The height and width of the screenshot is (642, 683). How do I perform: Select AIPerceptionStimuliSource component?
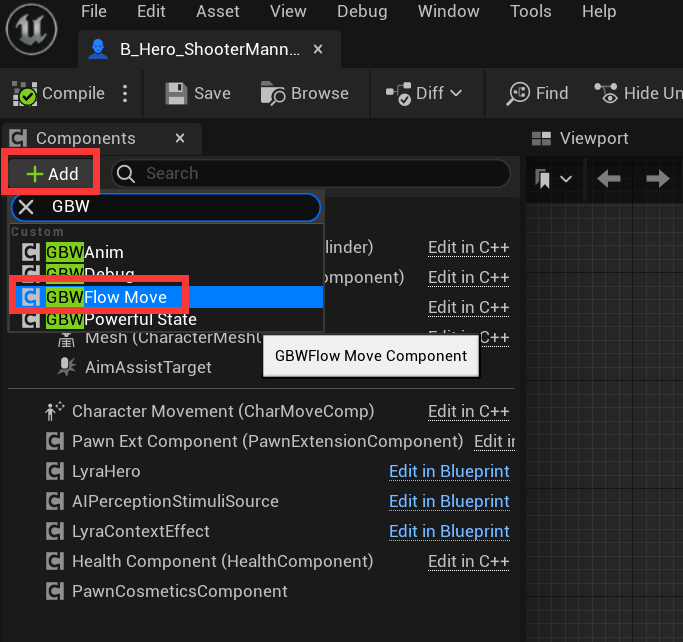175,502
